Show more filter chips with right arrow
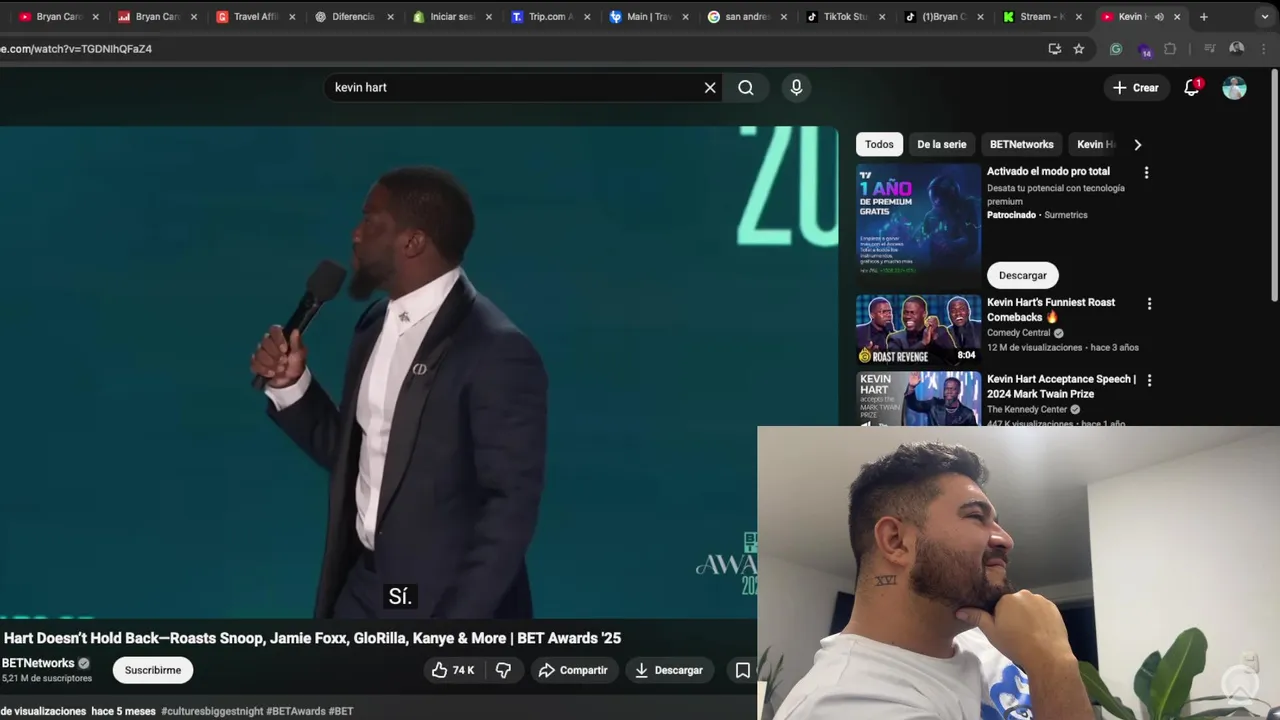 click(x=1137, y=144)
